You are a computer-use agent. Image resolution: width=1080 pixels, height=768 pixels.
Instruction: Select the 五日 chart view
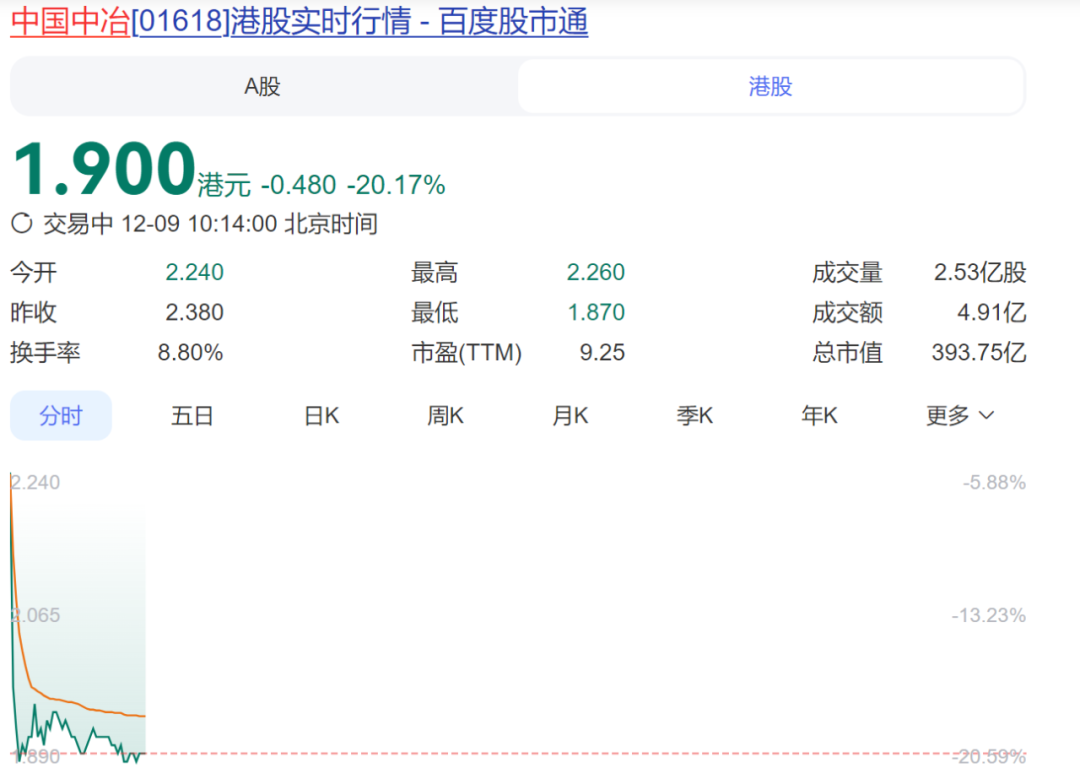[x=192, y=415]
